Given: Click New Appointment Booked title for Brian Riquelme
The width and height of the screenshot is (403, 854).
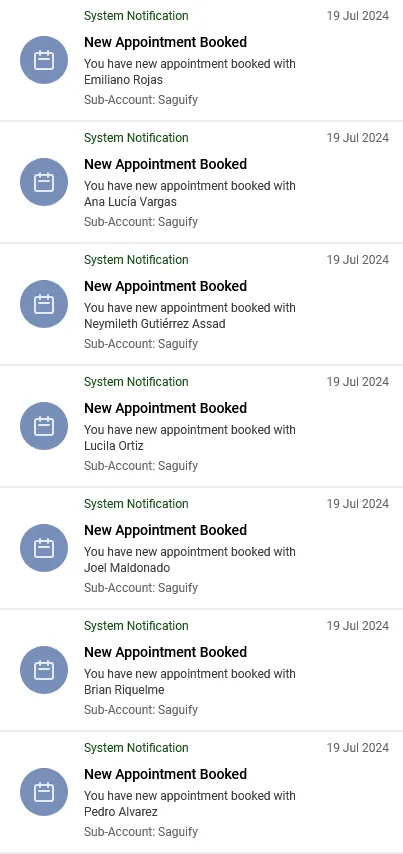Looking at the screenshot, I should point(166,652).
